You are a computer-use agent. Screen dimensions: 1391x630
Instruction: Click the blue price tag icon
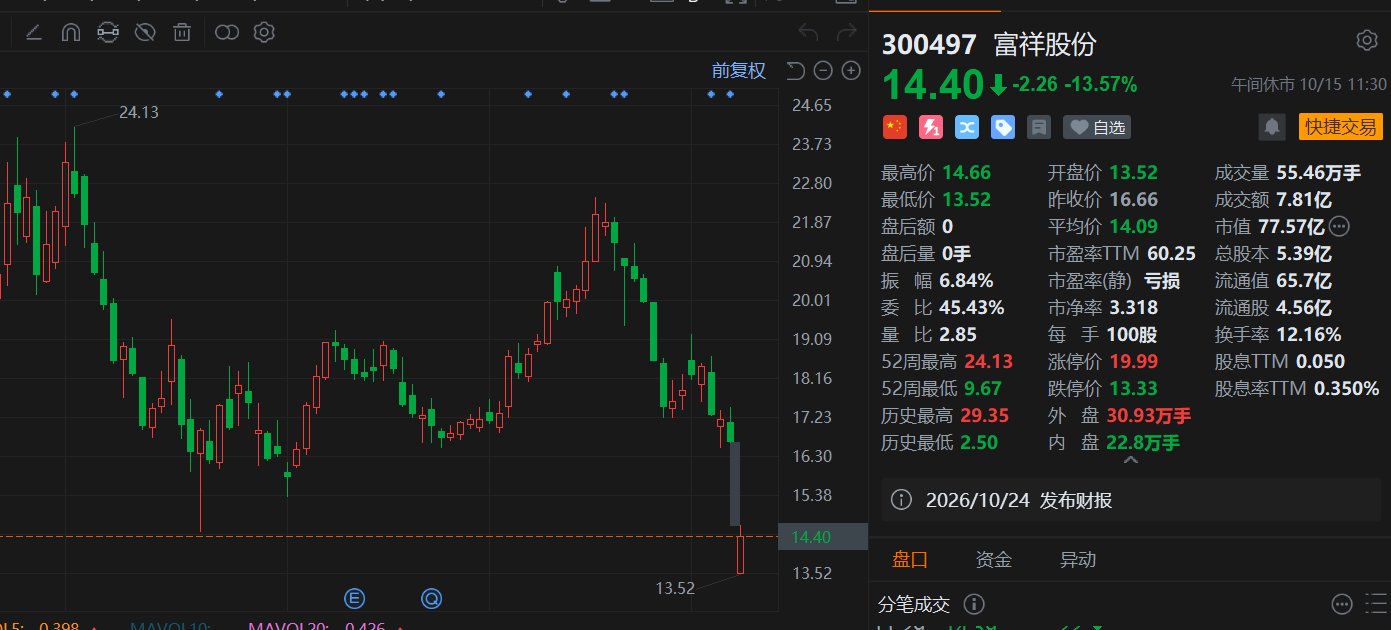(x=1002, y=127)
